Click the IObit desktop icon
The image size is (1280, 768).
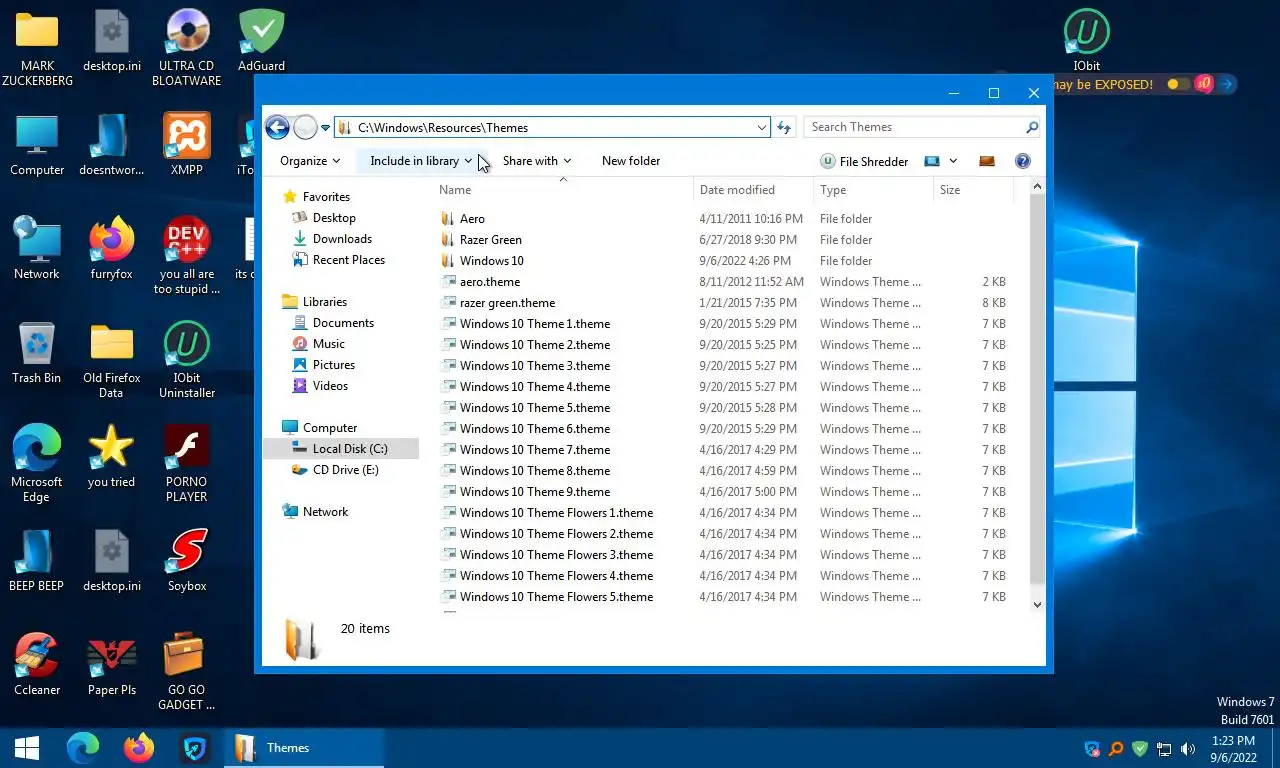click(1086, 41)
